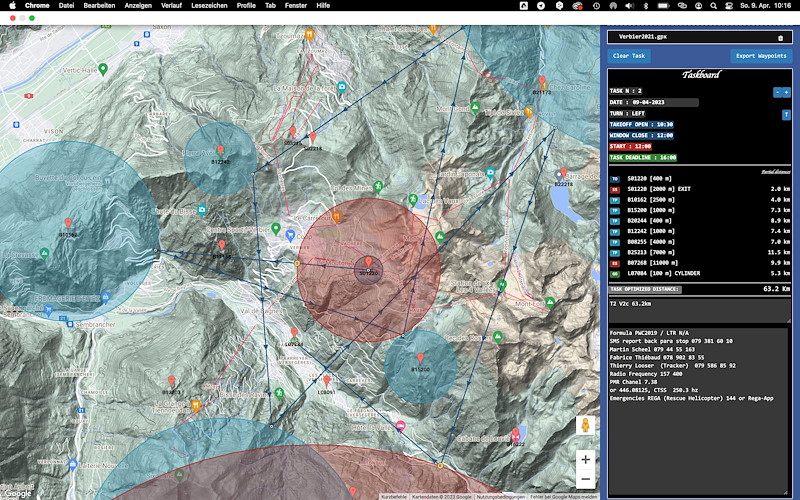Viewport: 800px width, 500px height.
Task: Toggle turn direction with the T button
Action: click(x=786, y=115)
